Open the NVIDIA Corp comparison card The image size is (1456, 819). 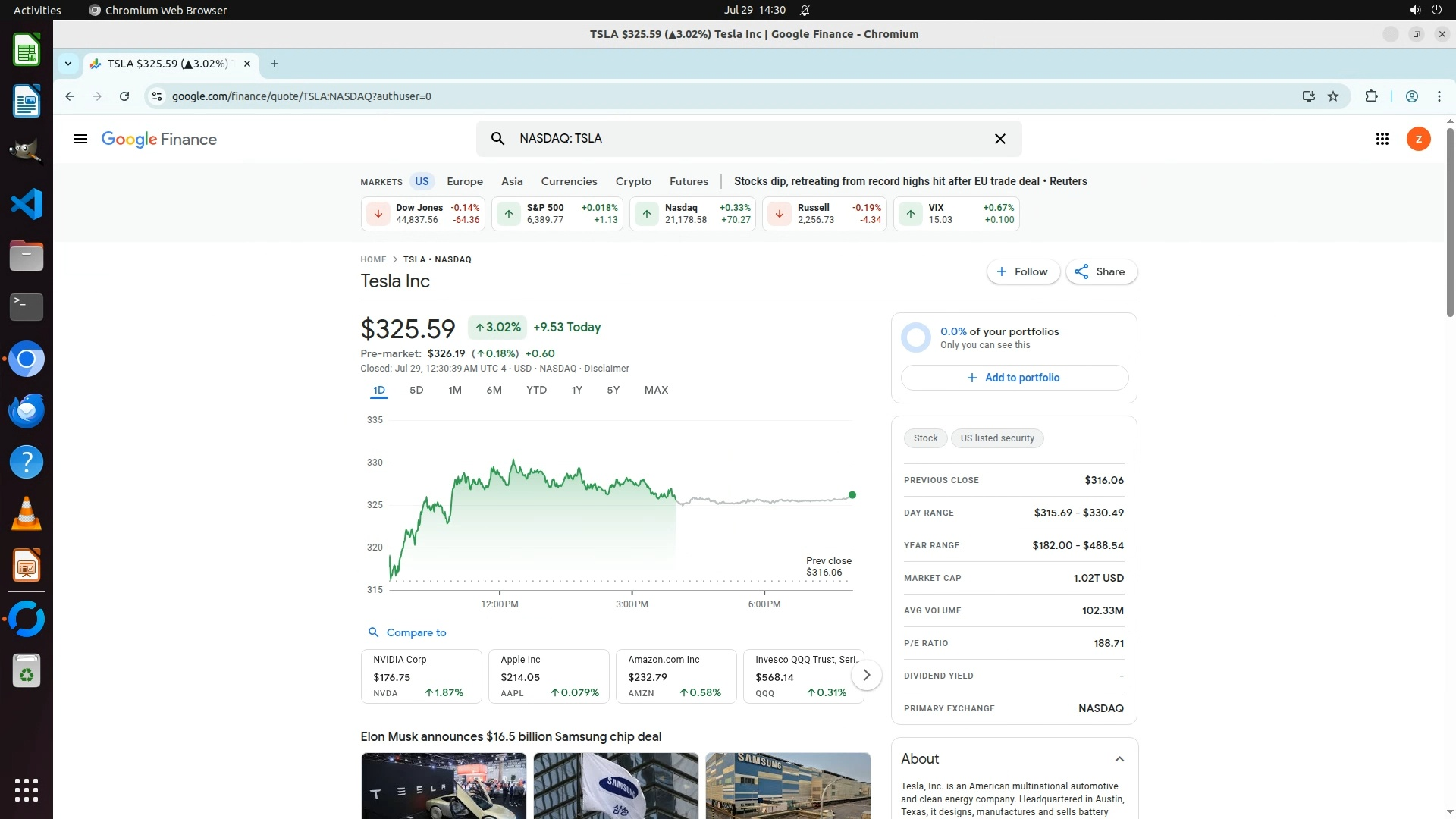[421, 676]
